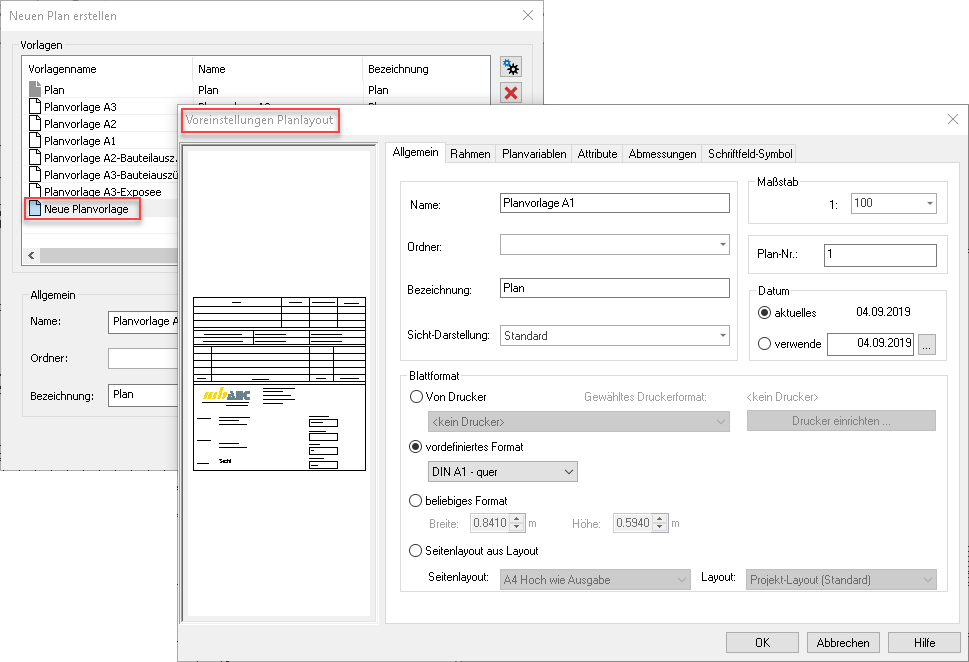Image resolution: width=969 pixels, height=662 pixels.
Task: Close the Voreinstellungen Planlayout dialog
Action: click(952, 119)
